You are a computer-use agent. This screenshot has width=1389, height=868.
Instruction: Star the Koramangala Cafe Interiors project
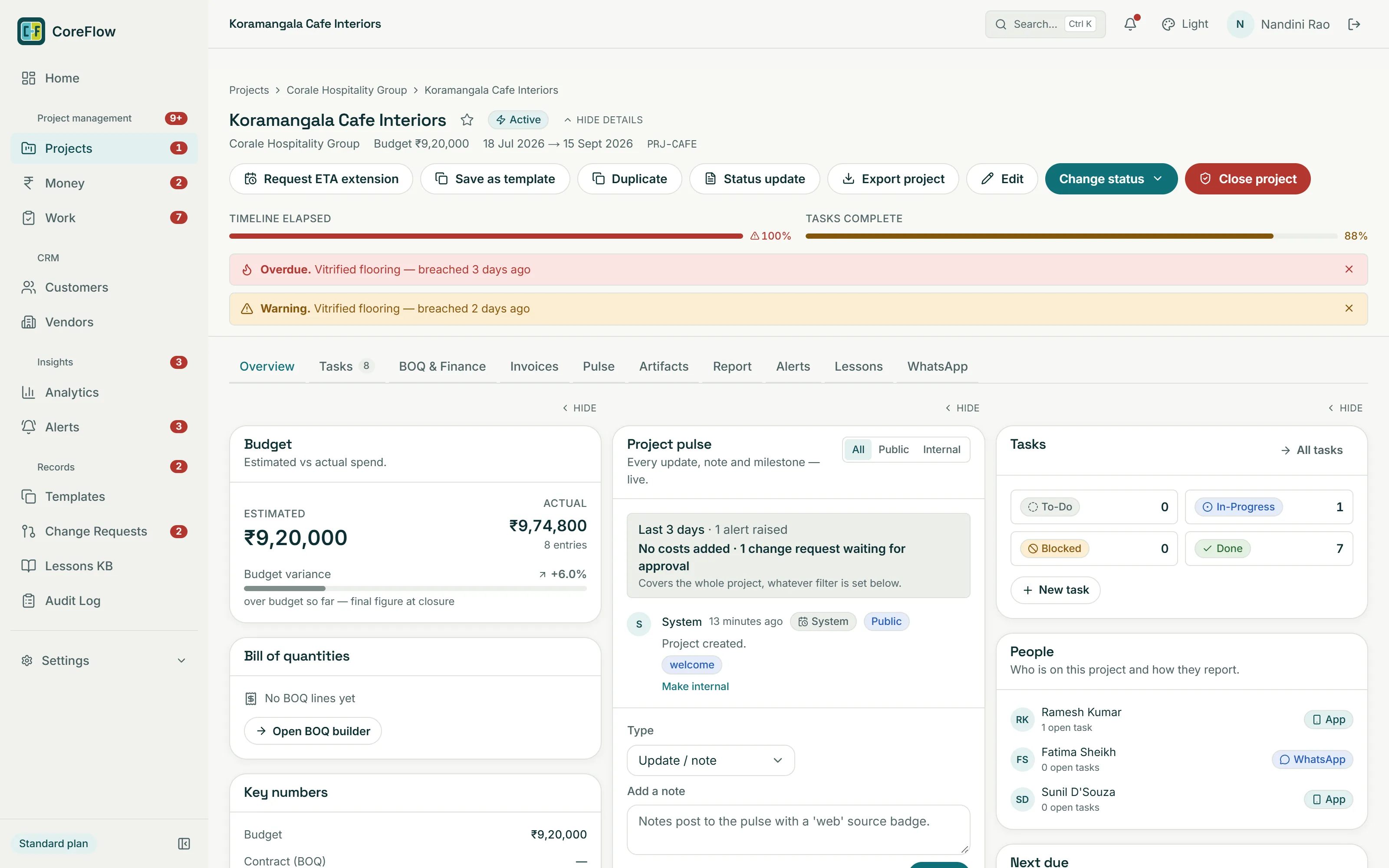pos(467,120)
